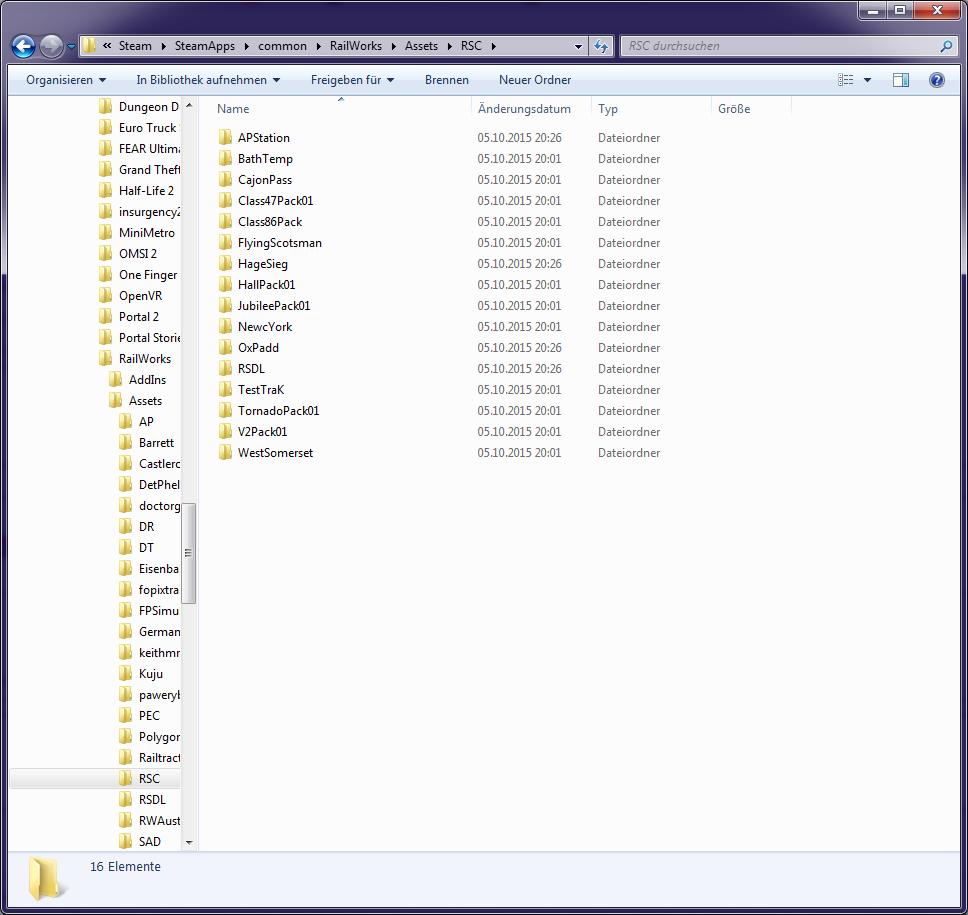Image resolution: width=968 pixels, height=915 pixels.
Task: Toggle the preview pane icon
Action: (901, 80)
